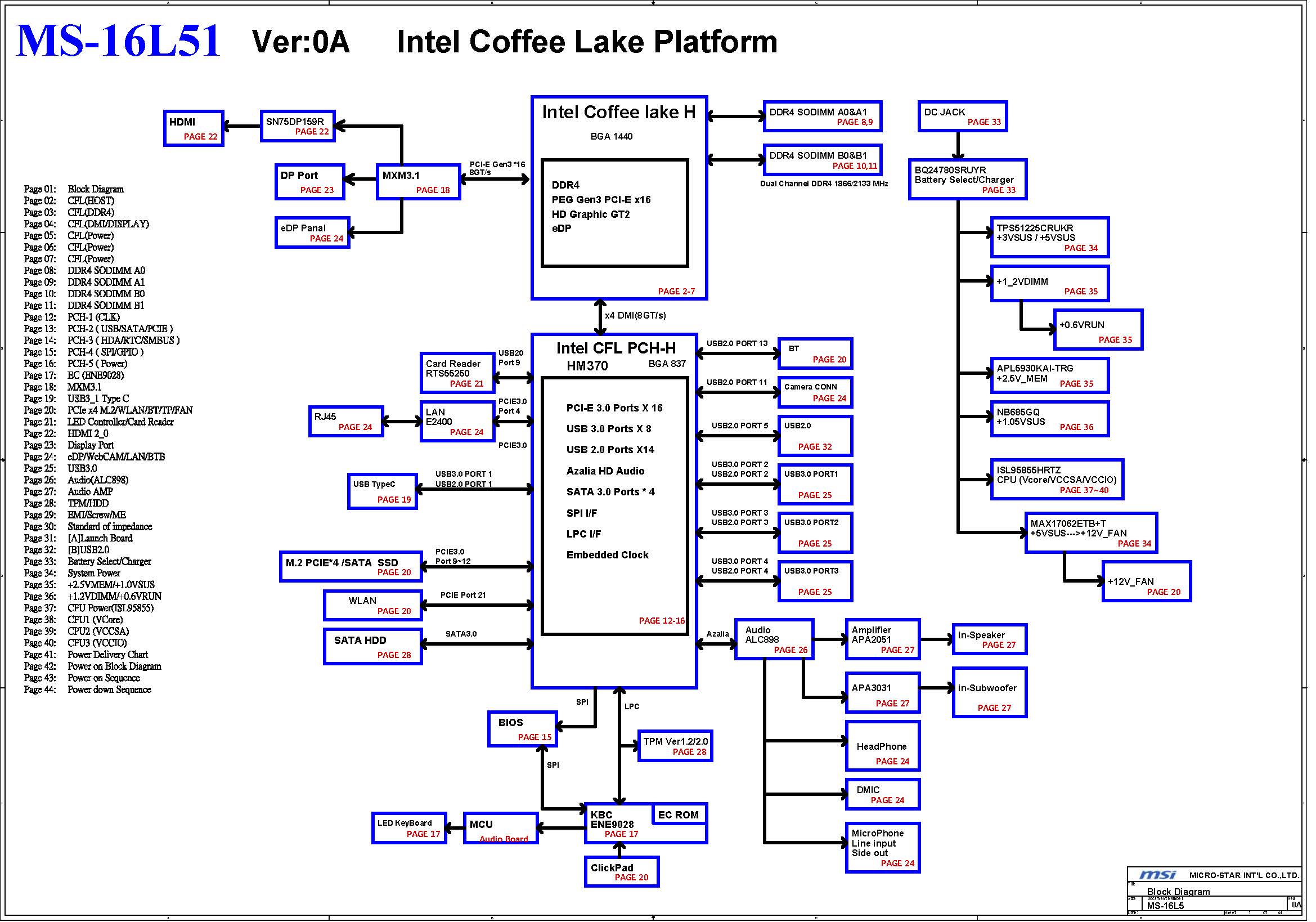Select the BT block

(x=815, y=354)
